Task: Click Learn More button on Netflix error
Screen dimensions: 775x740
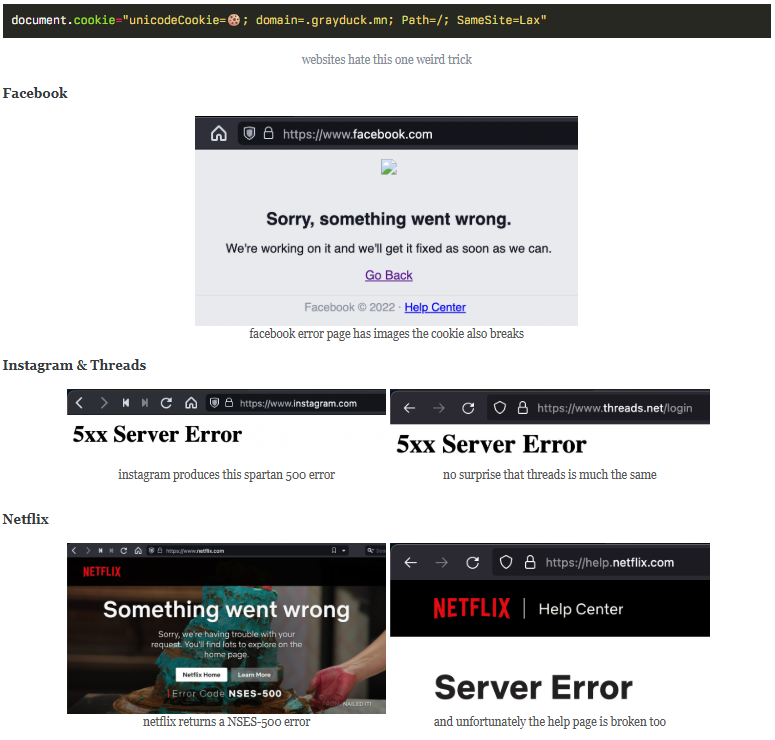Action: pos(254,675)
